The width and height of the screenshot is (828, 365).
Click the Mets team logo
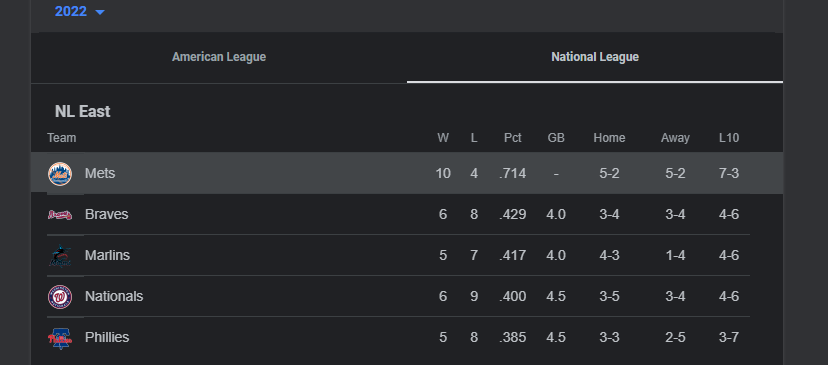[x=60, y=174]
